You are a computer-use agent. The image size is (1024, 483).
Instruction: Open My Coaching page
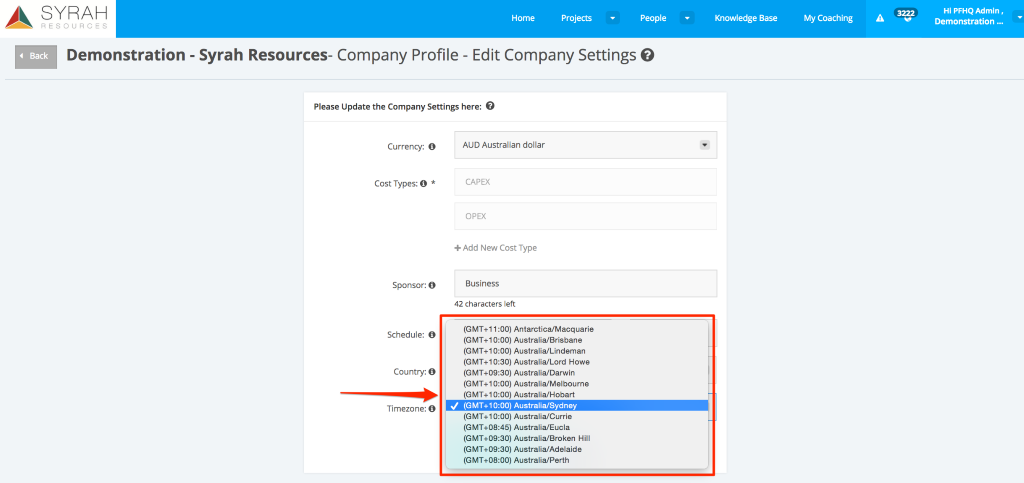click(x=828, y=18)
